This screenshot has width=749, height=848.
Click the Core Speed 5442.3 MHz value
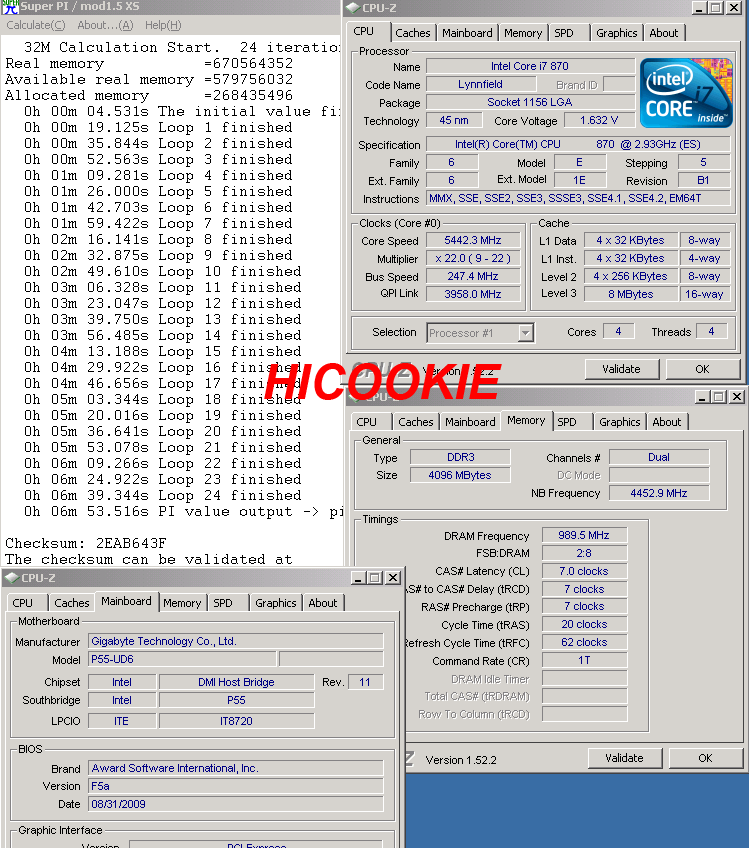[x=473, y=240]
